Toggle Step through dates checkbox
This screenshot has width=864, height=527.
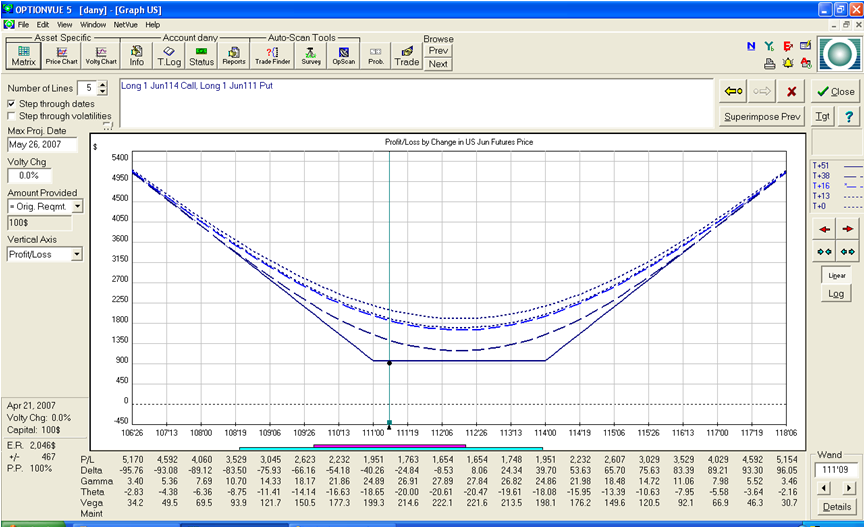pos(11,104)
